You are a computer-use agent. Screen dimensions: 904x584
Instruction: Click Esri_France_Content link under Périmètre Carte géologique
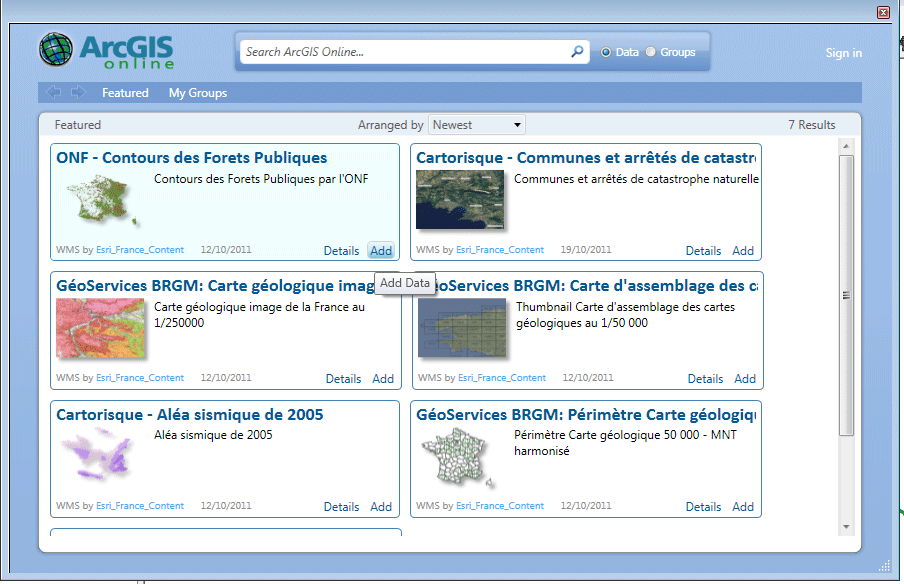(500, 506)
